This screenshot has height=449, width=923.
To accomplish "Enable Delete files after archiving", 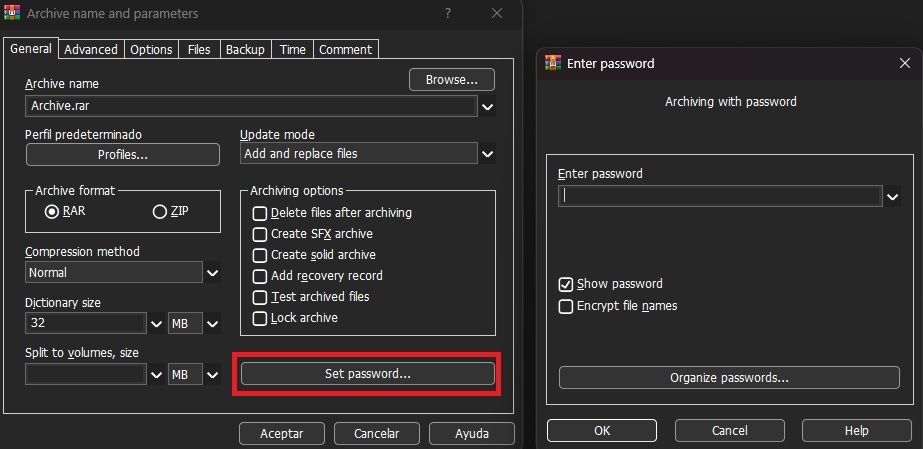I will 260,213.
